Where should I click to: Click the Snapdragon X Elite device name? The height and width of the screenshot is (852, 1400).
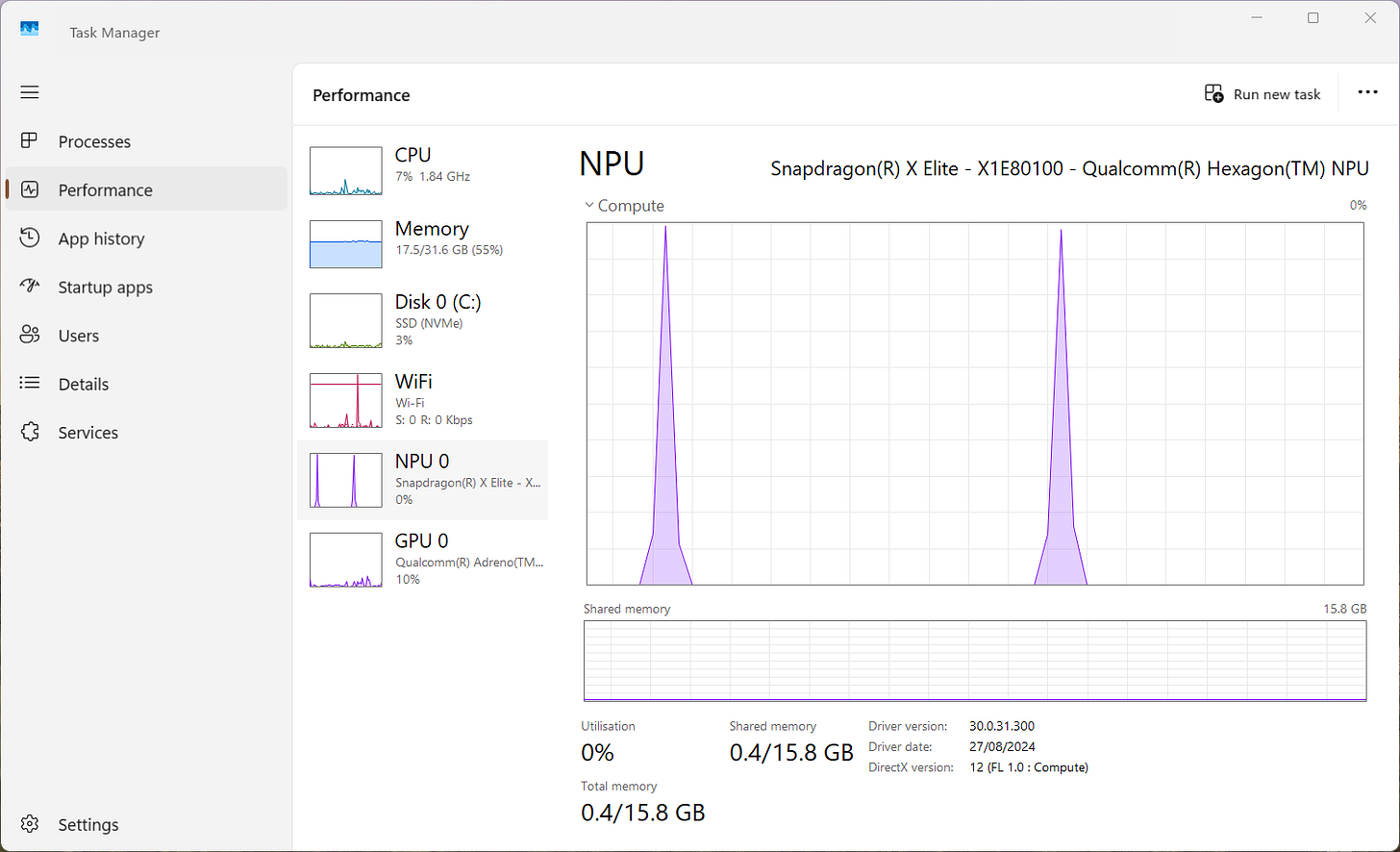pos(1070,168)
